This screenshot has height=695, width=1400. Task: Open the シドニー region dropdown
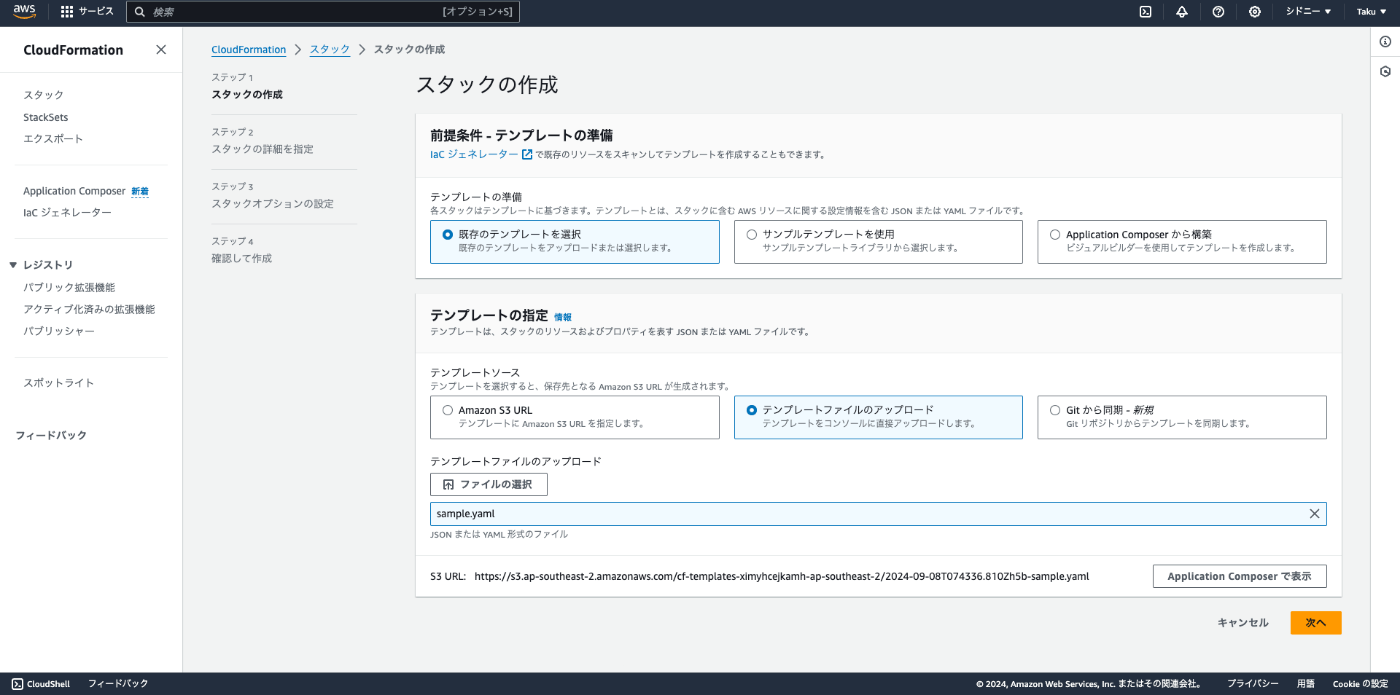point(1308,12)
